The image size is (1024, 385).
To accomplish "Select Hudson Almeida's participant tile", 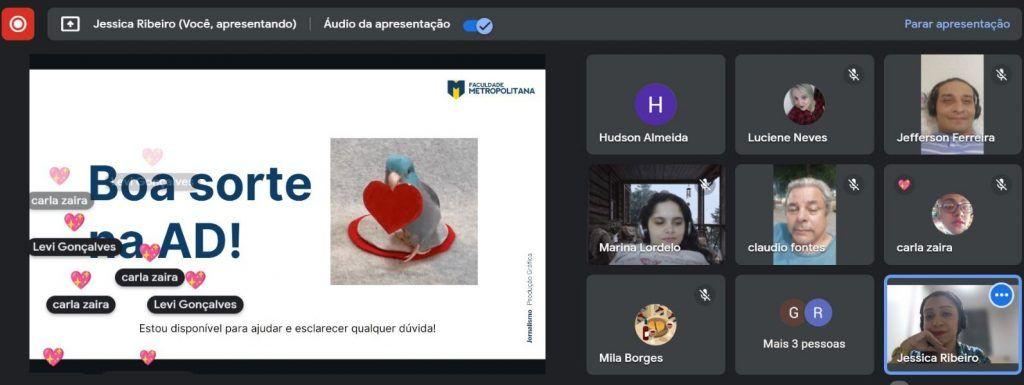I will (x=655, y=104).
